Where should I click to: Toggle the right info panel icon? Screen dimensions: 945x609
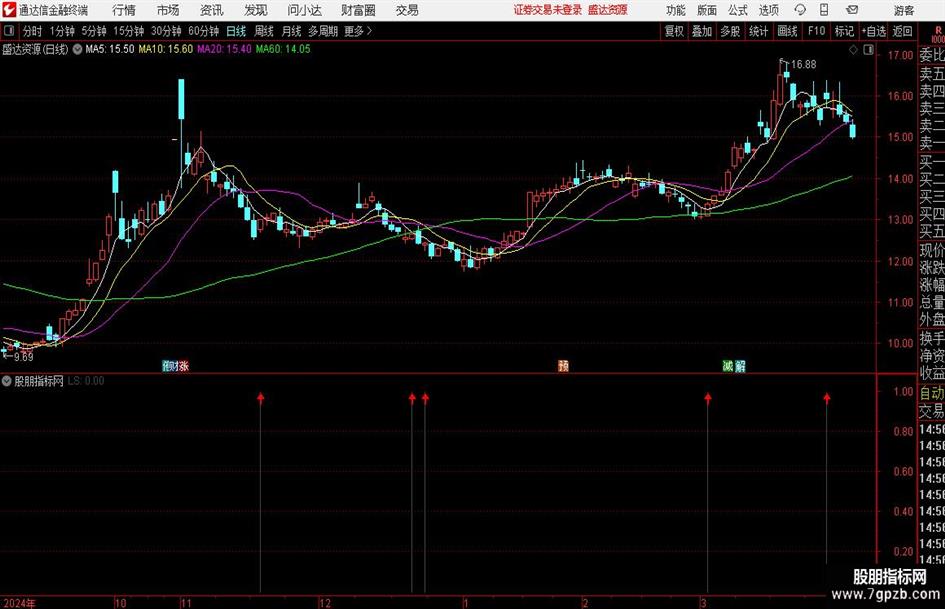[868, 50]
